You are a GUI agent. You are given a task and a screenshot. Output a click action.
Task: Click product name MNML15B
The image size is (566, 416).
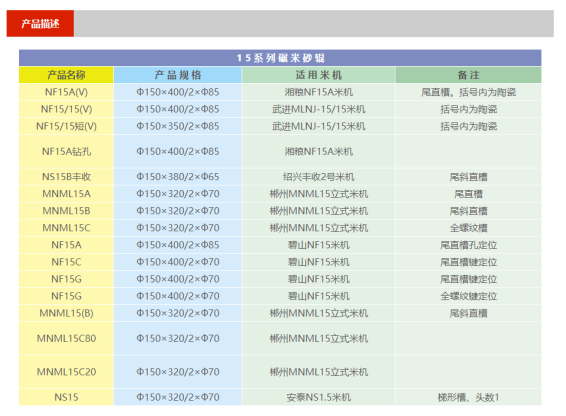coord(66,211)
